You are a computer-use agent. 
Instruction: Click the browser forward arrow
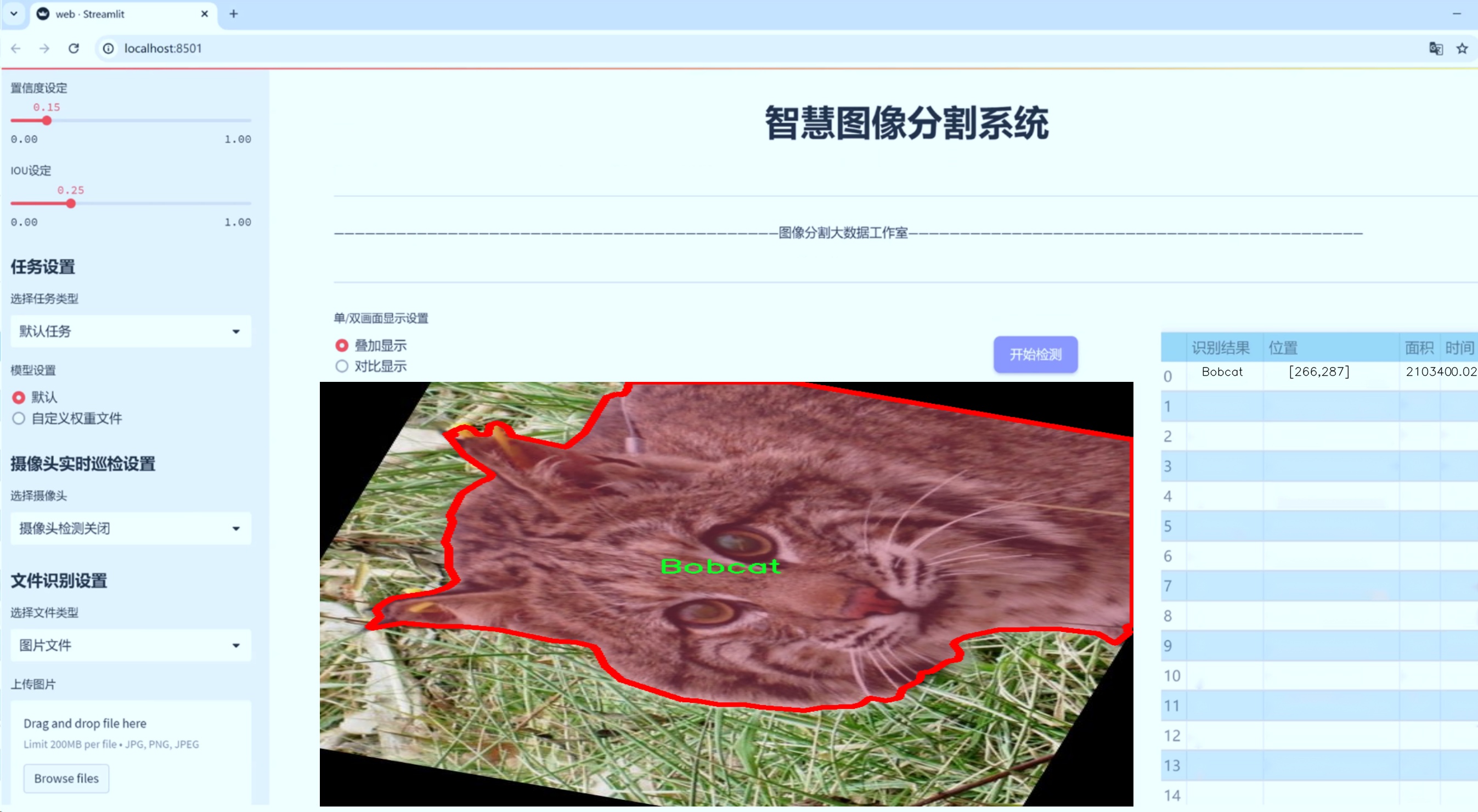[44, 48]
